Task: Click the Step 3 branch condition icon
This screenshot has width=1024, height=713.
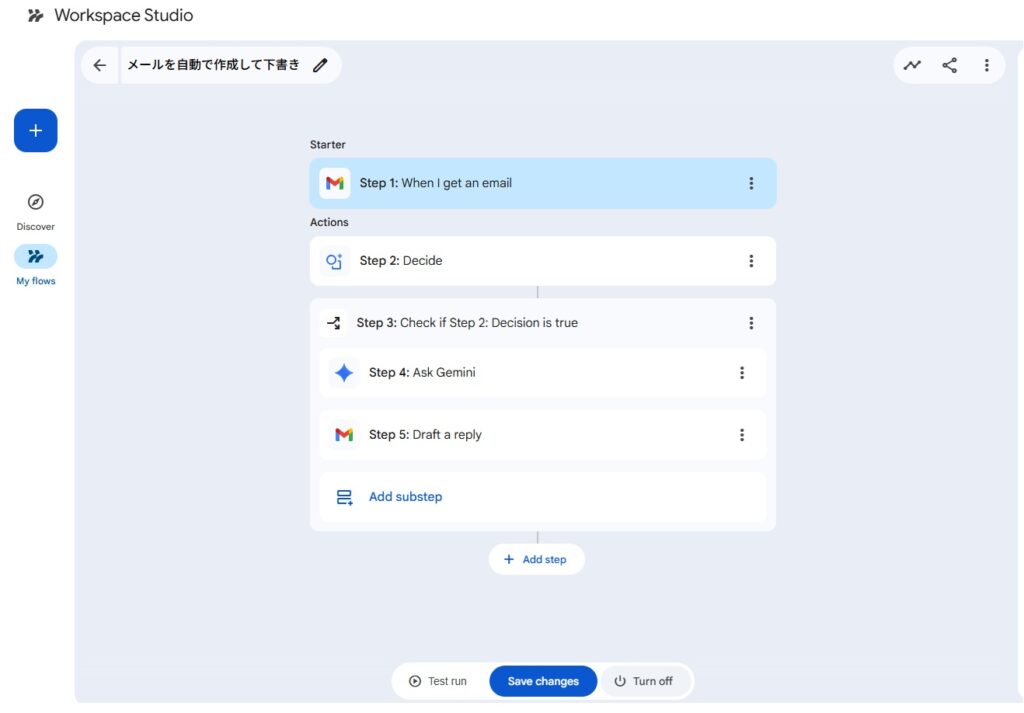Action: coord(334,323)
